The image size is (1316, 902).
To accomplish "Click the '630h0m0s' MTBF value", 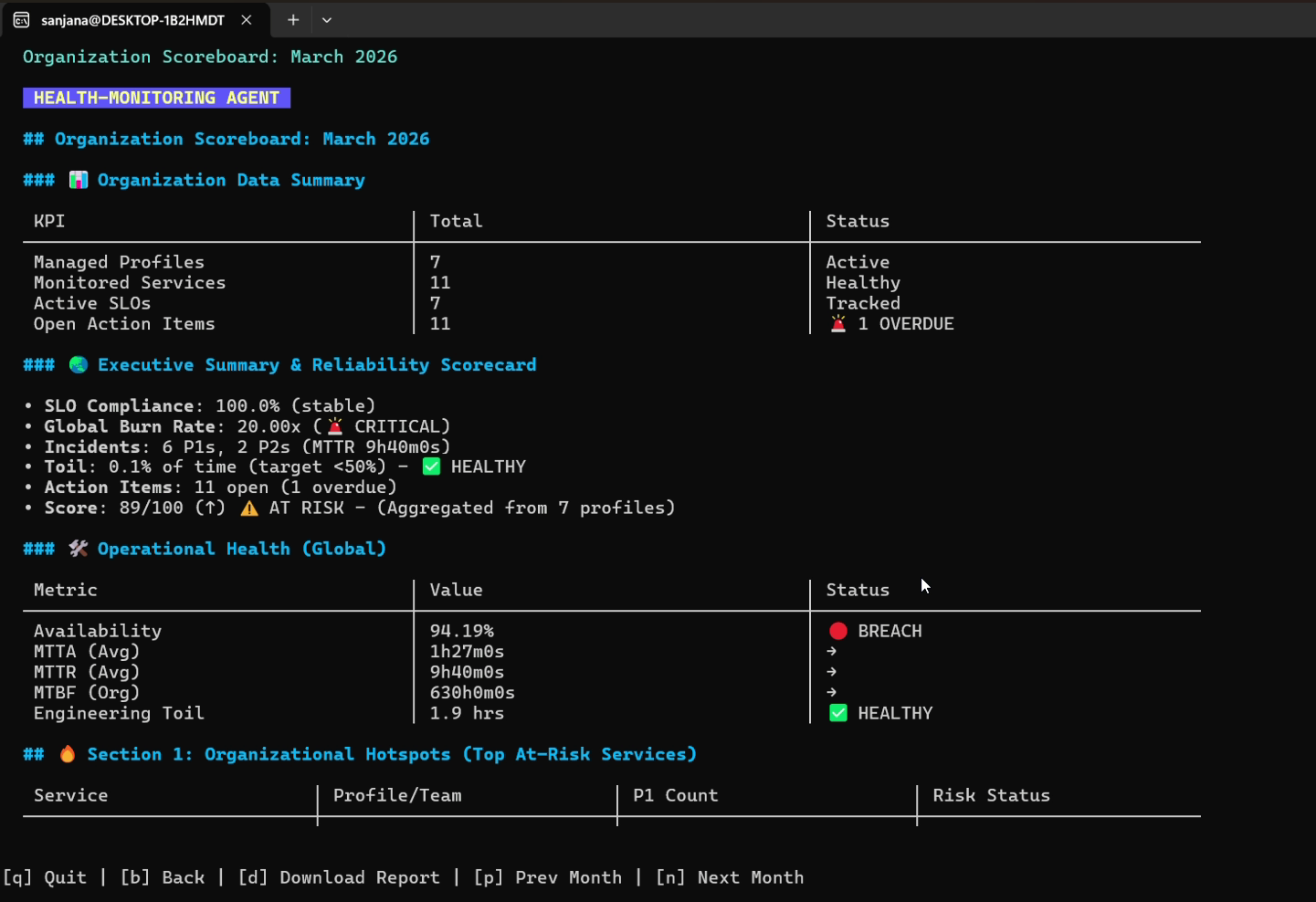I will click(x=472, y=693).
